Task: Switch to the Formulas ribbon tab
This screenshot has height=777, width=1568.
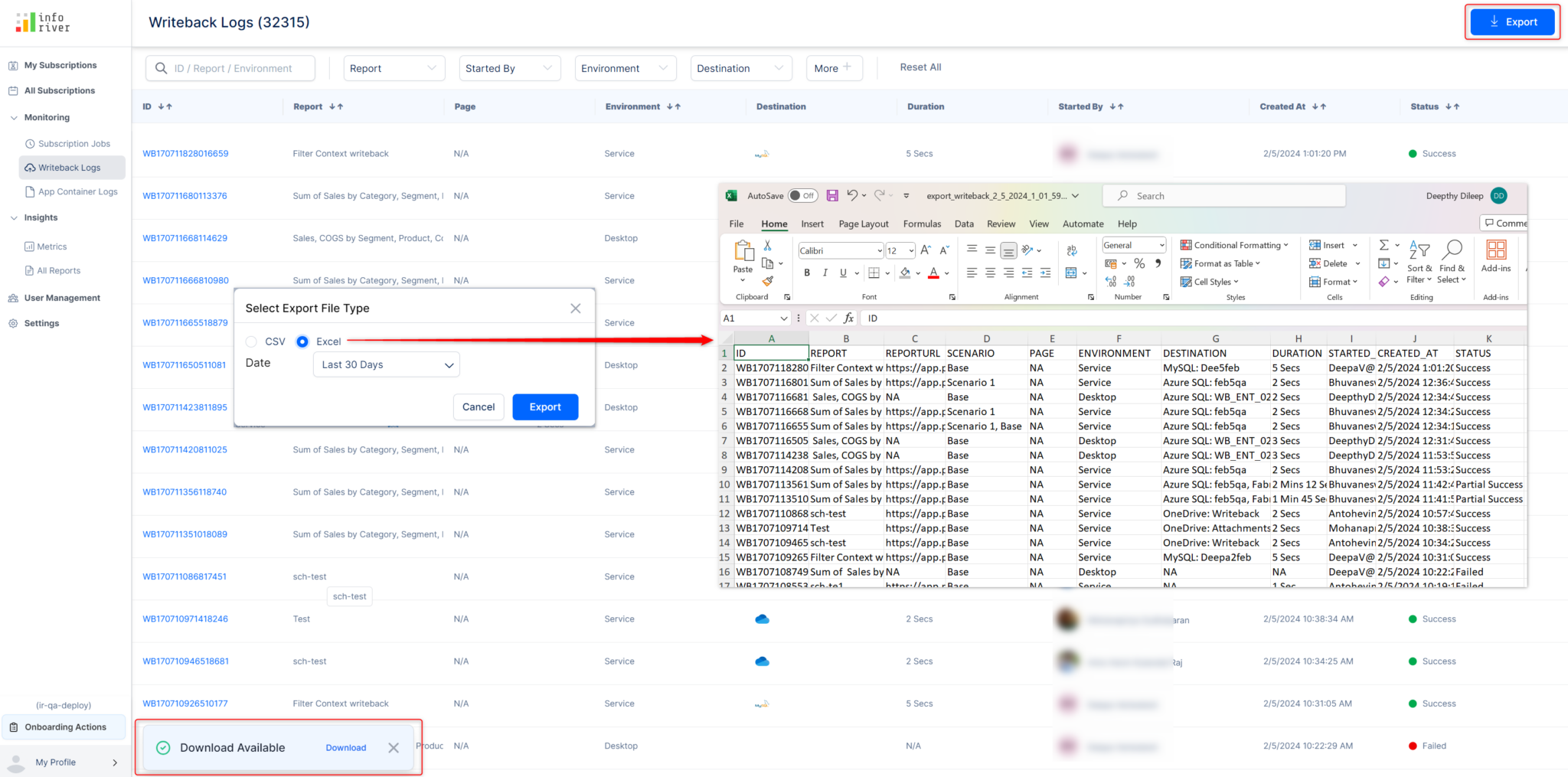Action: (921, 224)
